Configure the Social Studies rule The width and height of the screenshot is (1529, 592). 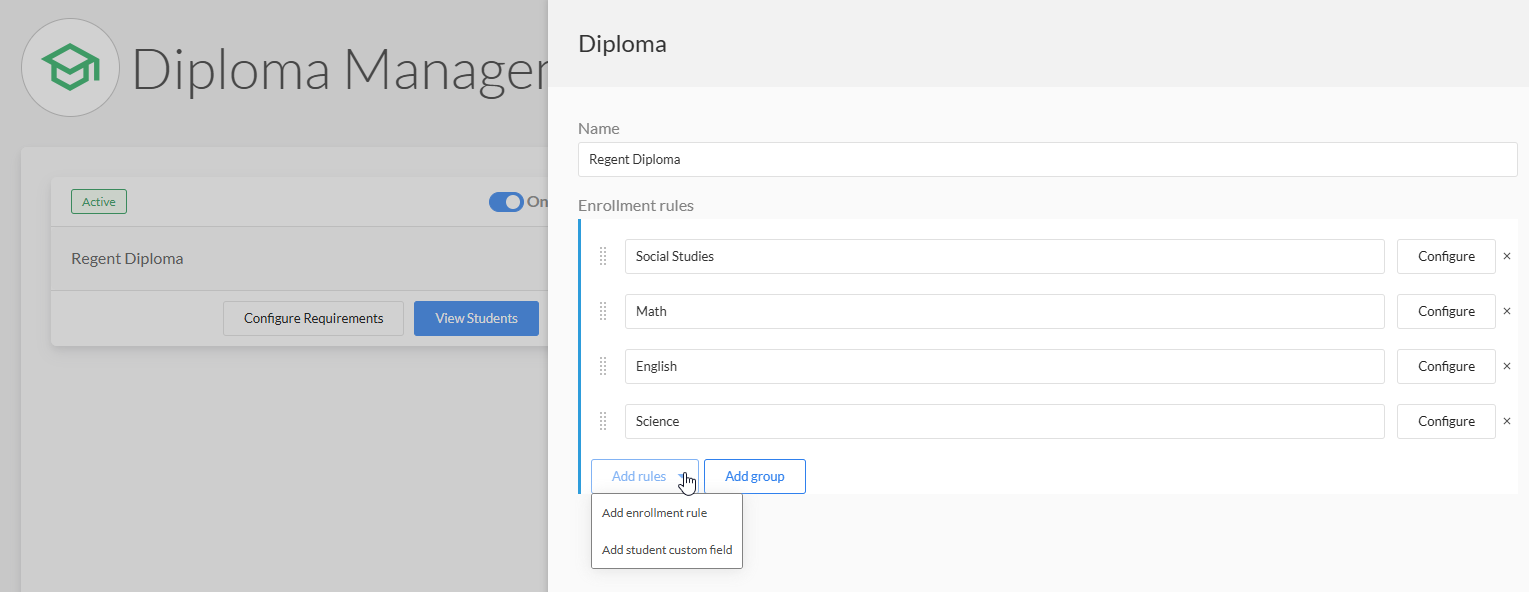coord(1446,256)
